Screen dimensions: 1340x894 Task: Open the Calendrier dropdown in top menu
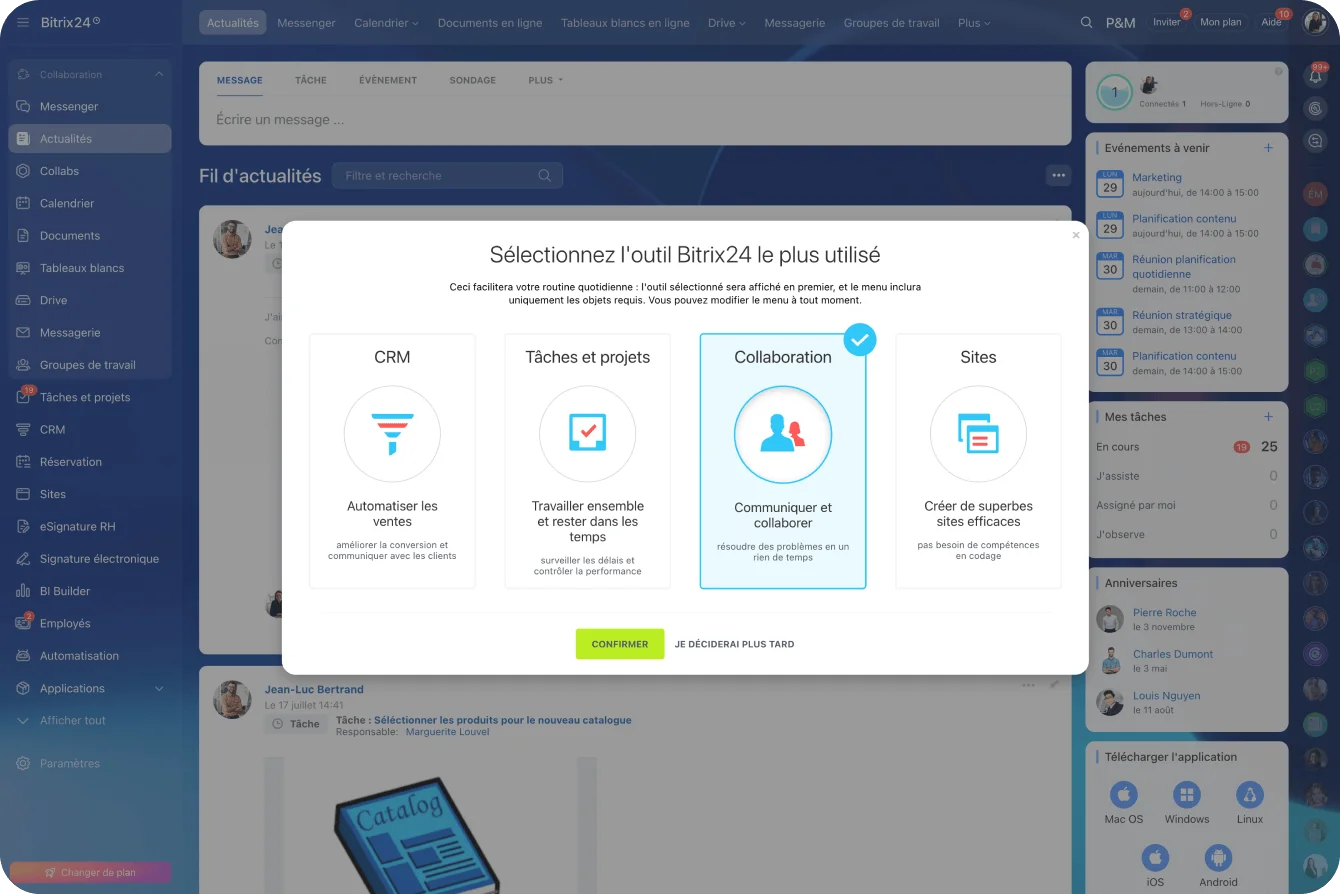point(386,23)
